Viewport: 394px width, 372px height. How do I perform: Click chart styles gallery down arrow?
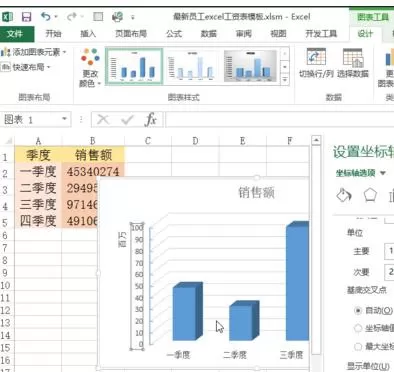(x=285, y=67)
